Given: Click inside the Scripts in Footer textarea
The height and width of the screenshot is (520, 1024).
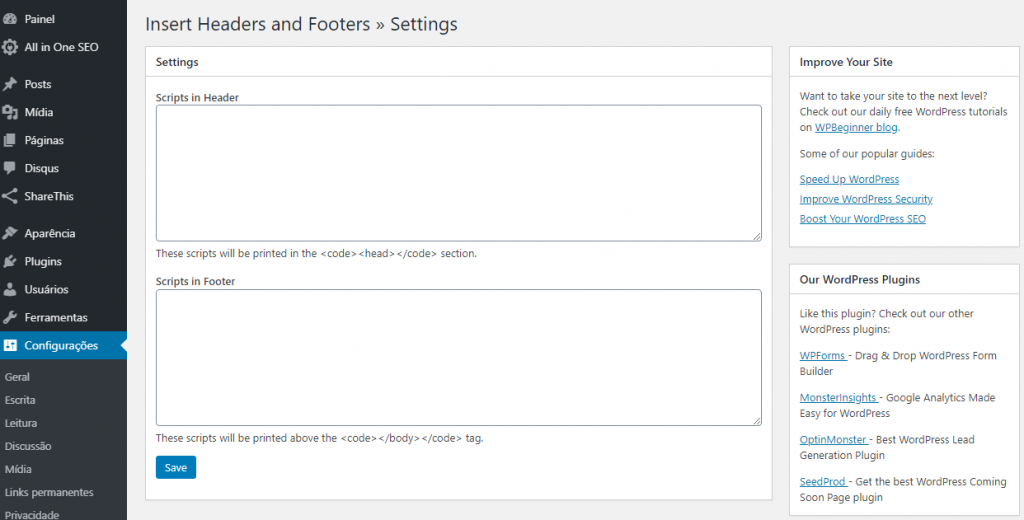Looking at the screenshot, I should click(x=458, y=357).
